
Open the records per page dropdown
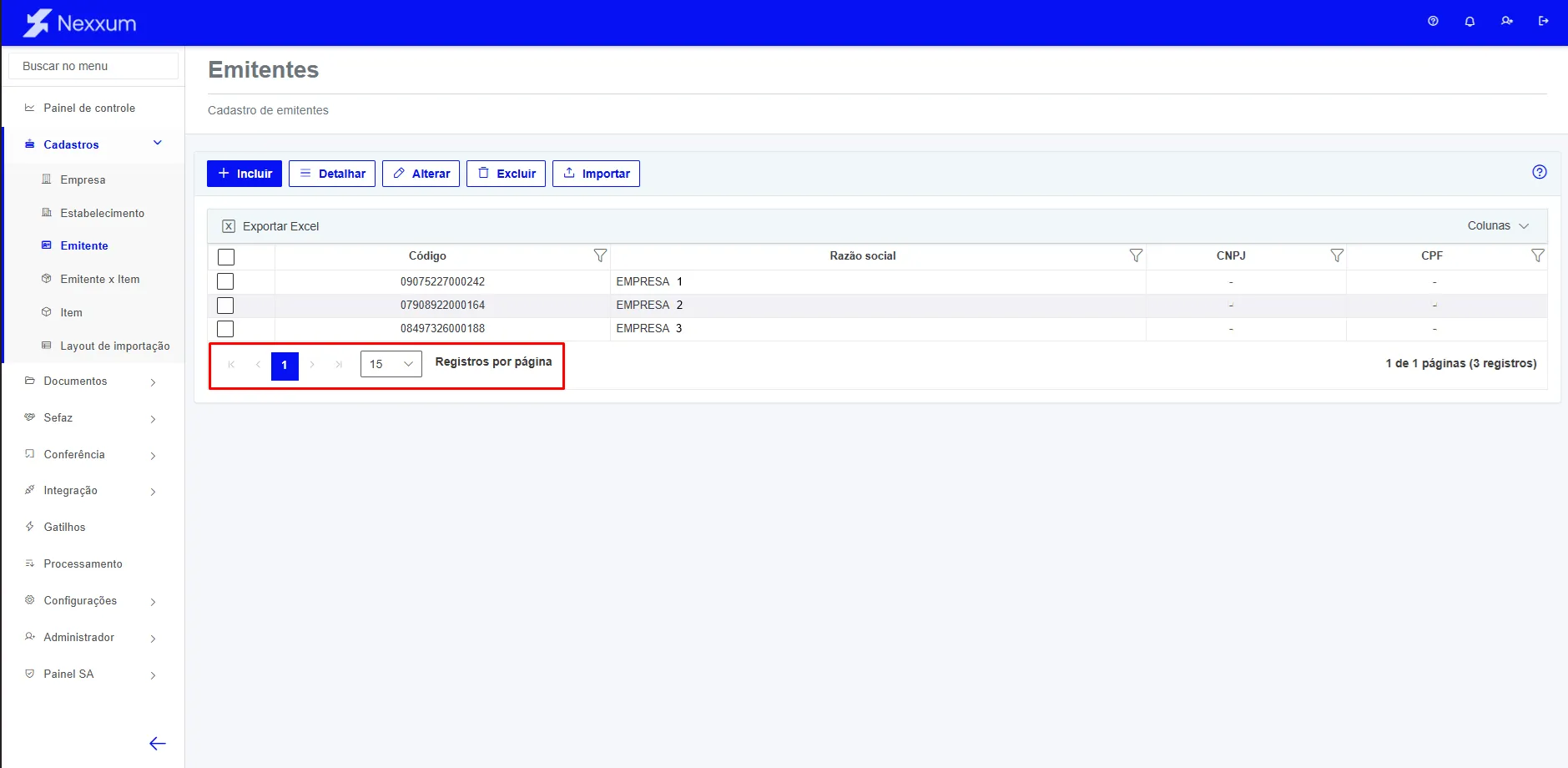click(391, 364)
